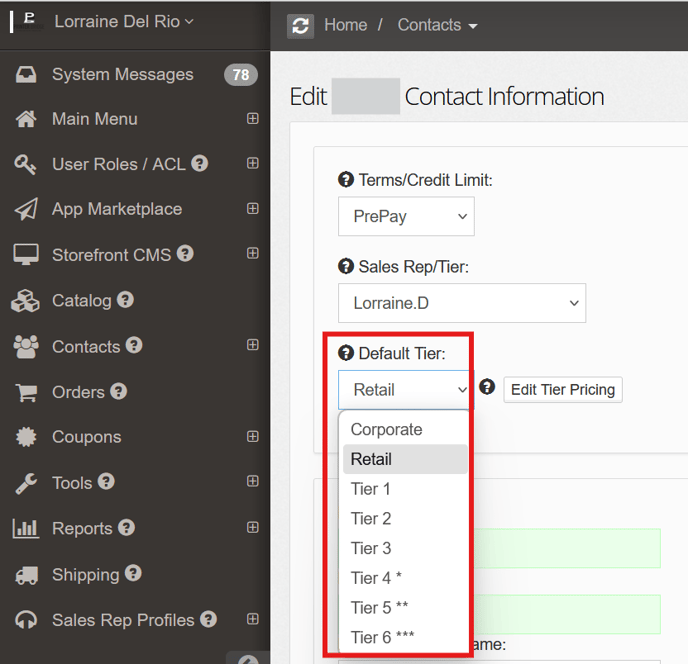The height and width of the screenshot is (664, 688).
Task: Go to Home breadcrumb link
Action: pyautogui.click(x=346, y=25)
